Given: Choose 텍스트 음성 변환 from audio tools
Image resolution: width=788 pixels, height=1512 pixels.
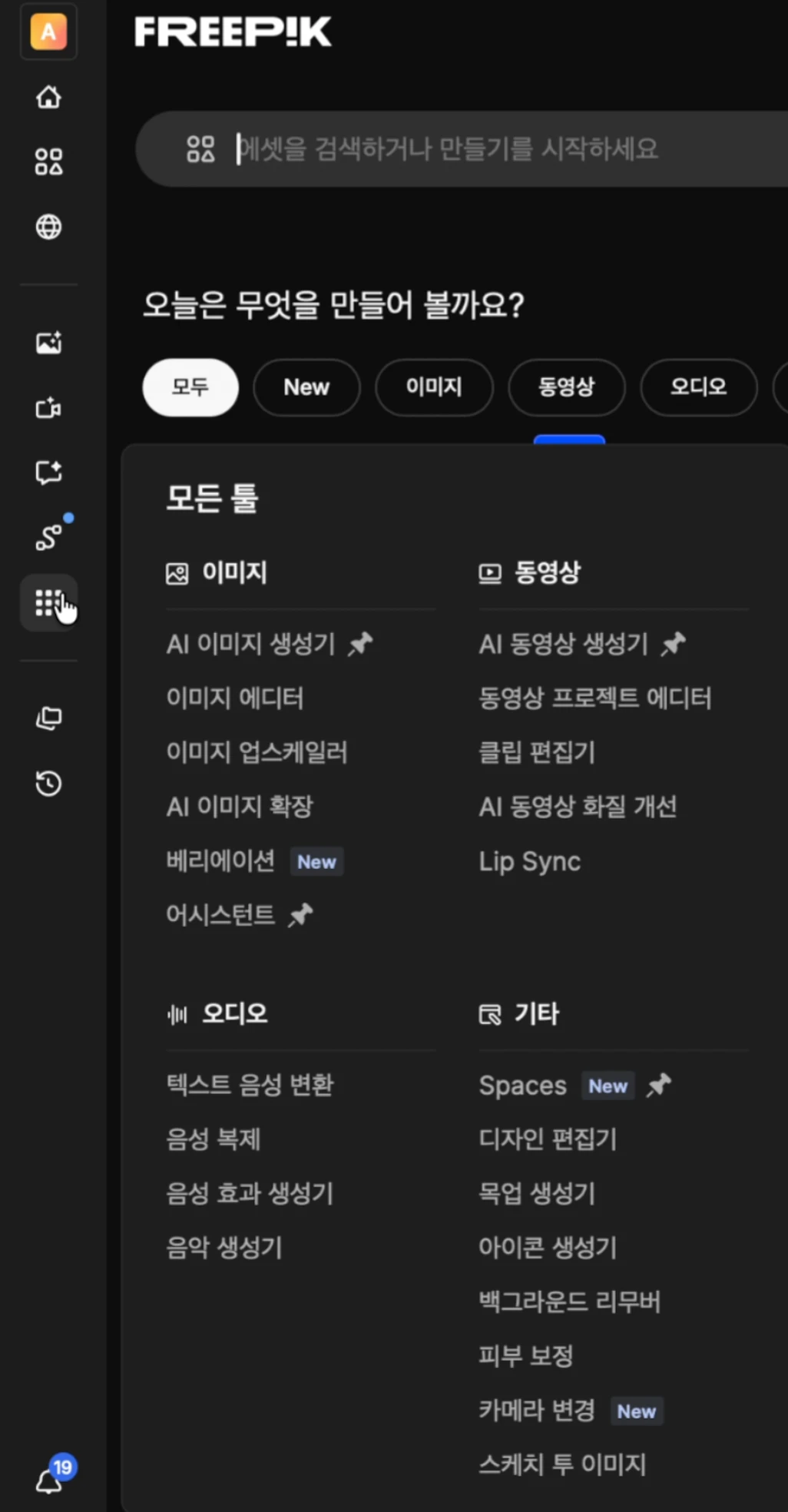Looking at the screenshot, I should [x=250, y=1085].
